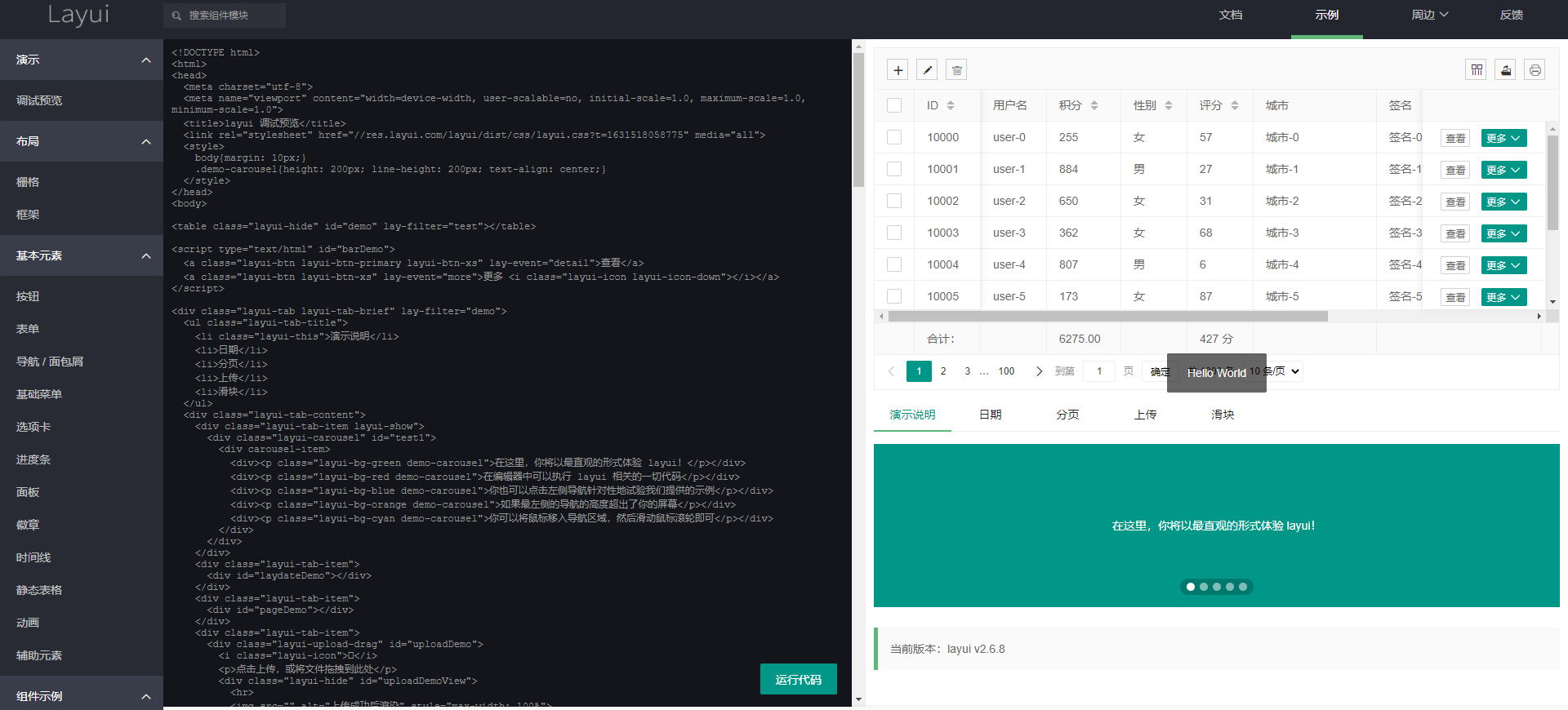The height and width of the screenshot is (710, 1568).
Task: Switch to the 上传 tab
Action: click(x=1145, y=415)
